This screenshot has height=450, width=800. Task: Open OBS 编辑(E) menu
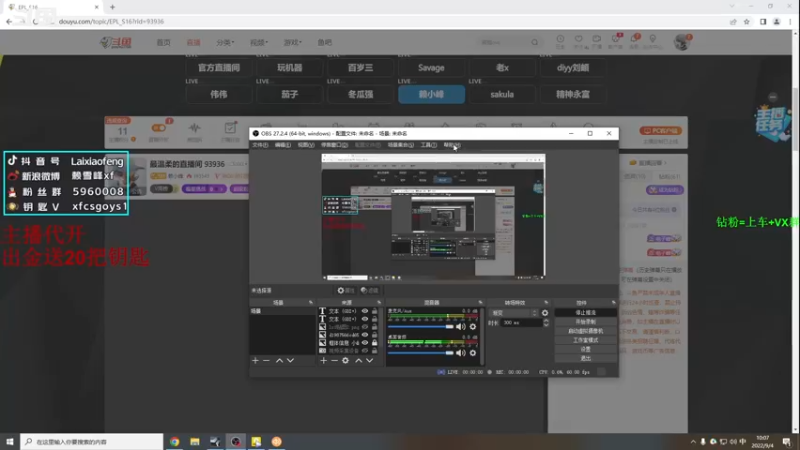pos(283,145)
